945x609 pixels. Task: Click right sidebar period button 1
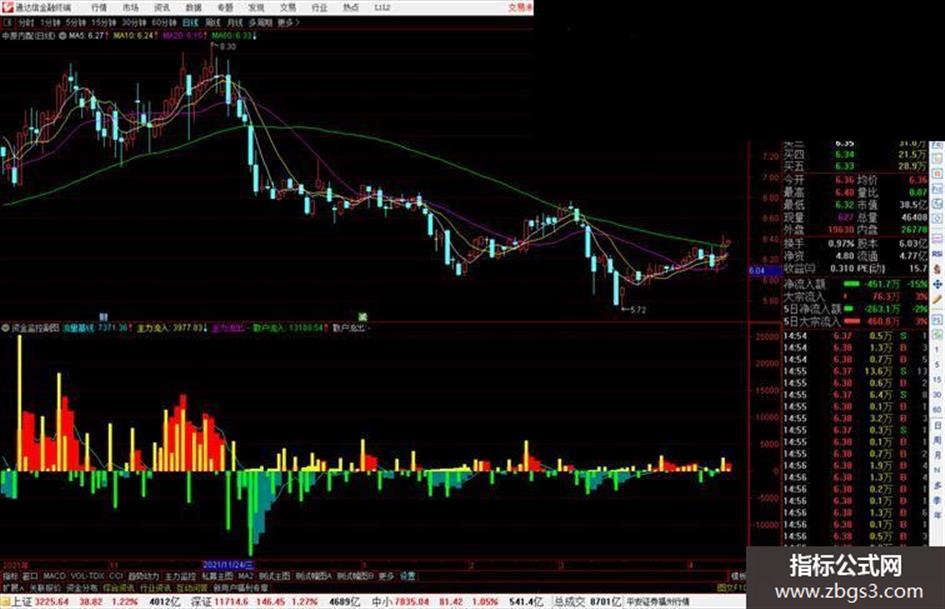coord(937,349)
